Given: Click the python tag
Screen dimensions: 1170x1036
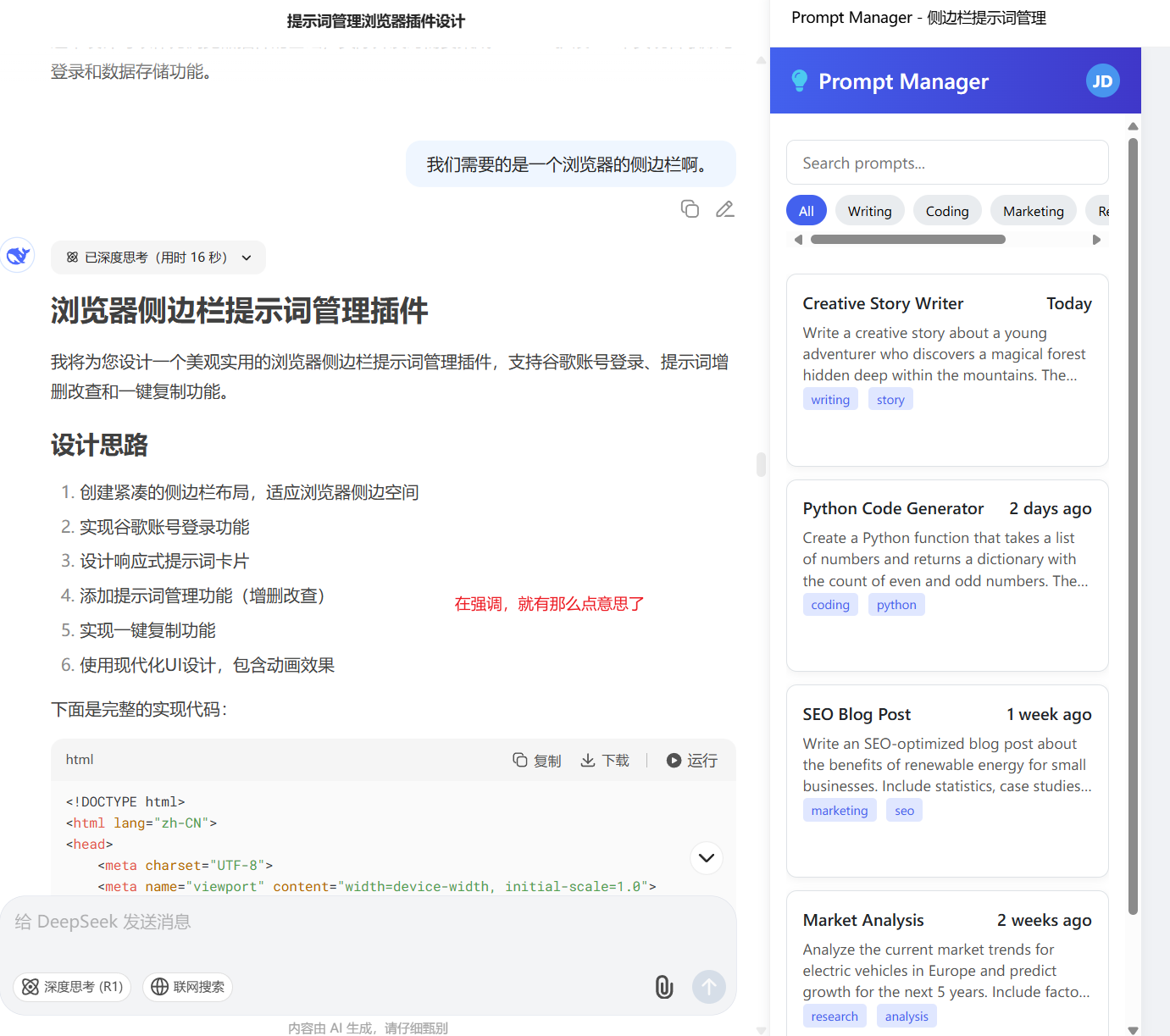Looking at the screenshot, I should click(896, 605).
